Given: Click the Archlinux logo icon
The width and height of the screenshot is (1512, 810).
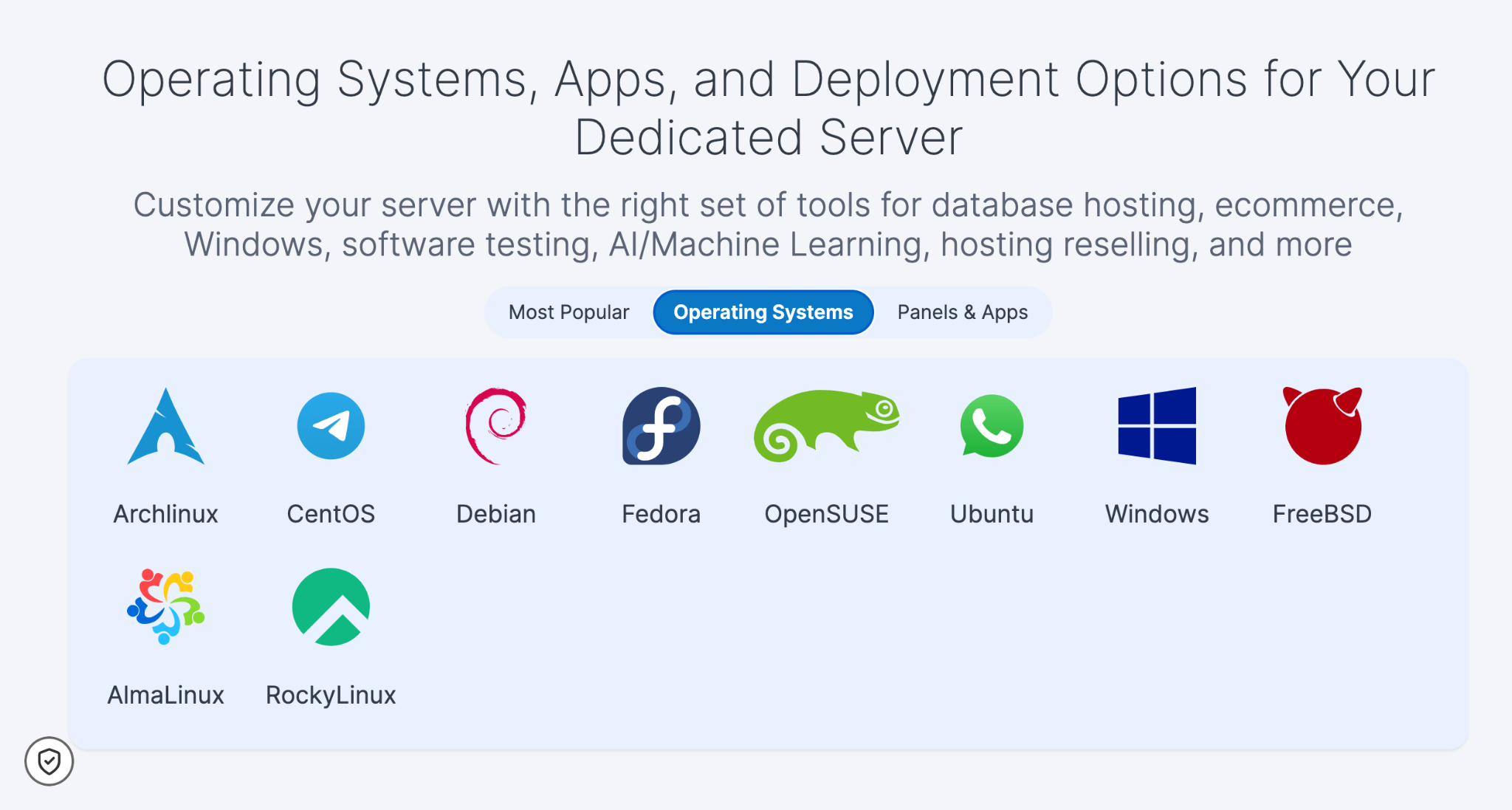Looking at the screenshot, I should point(165,426).
